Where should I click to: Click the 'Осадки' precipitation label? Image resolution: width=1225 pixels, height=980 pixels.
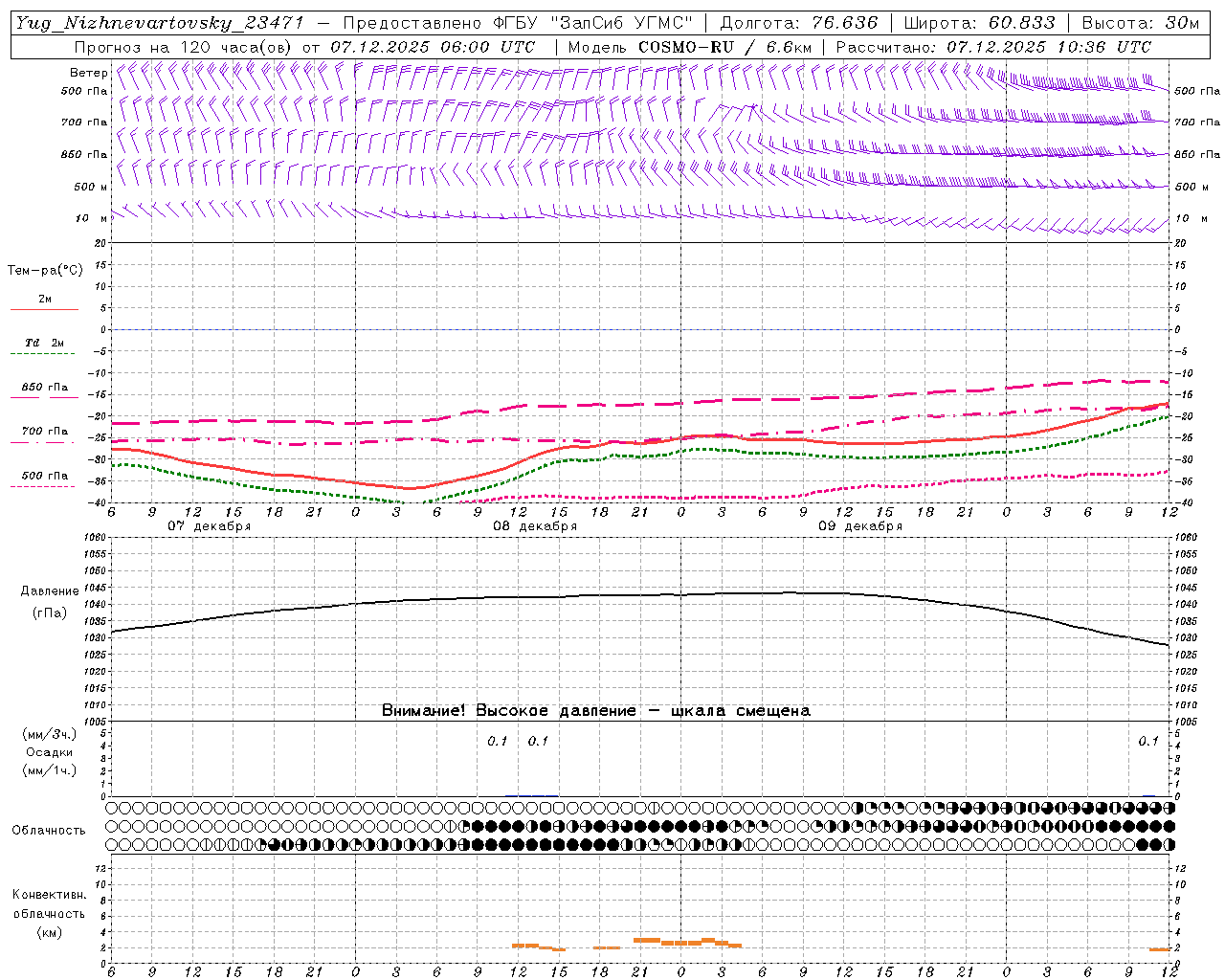[x=49, y=752]
